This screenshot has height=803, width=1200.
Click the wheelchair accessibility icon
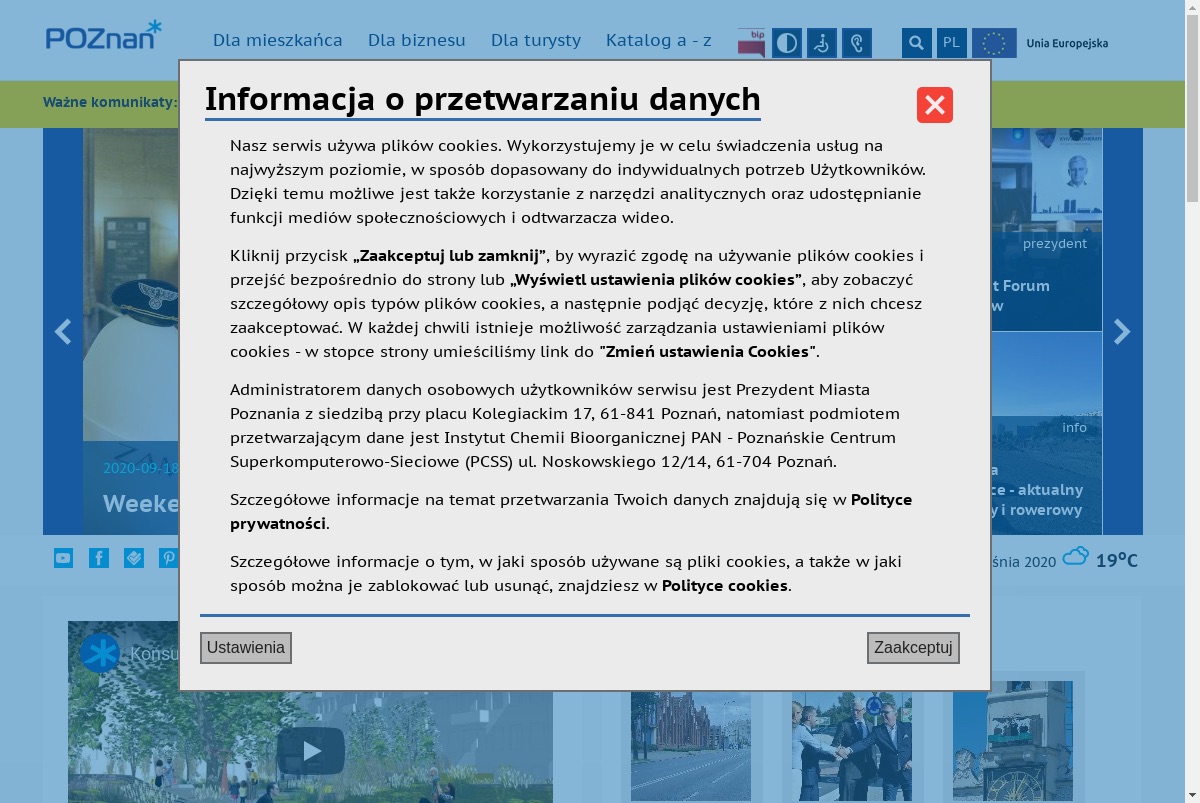click(822, 43)
